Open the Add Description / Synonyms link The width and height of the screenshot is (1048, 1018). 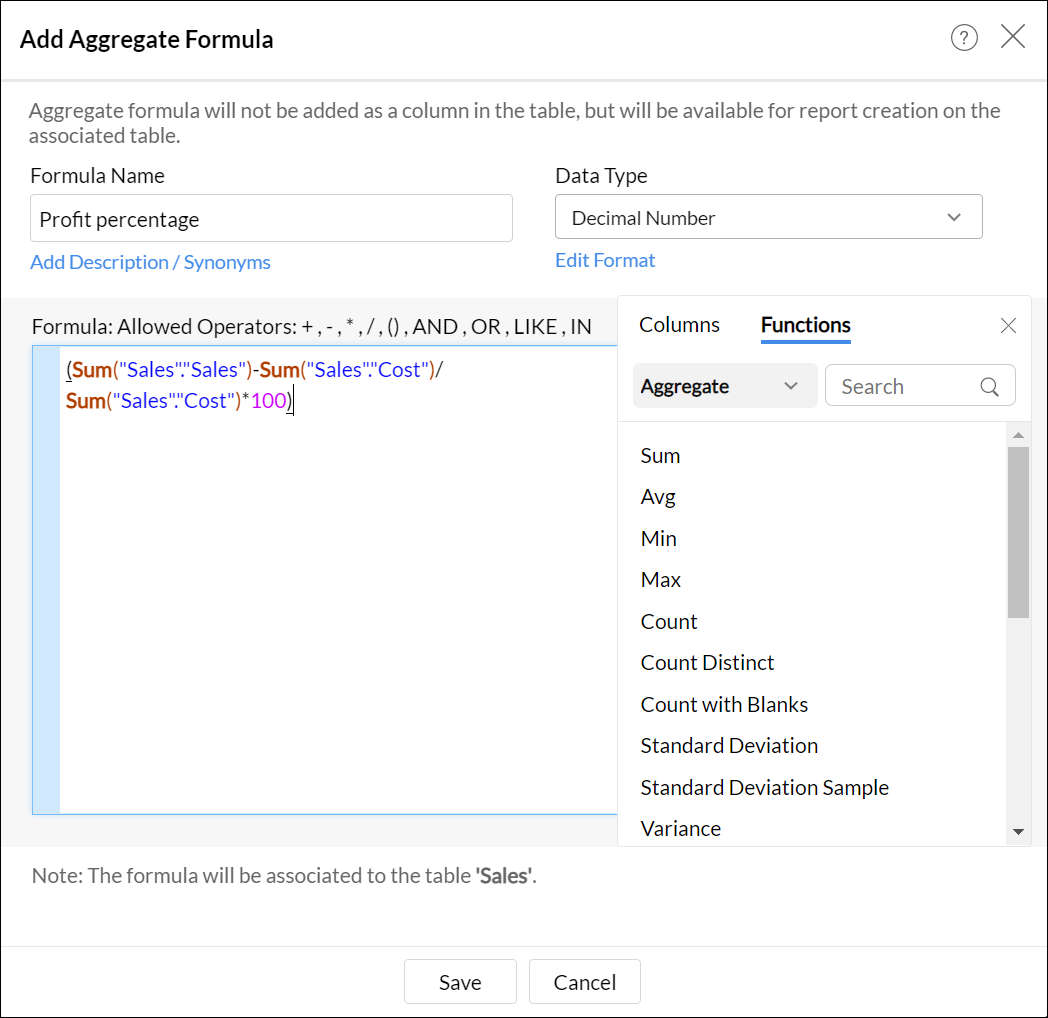pyautogui.click(x=150, y=262)
